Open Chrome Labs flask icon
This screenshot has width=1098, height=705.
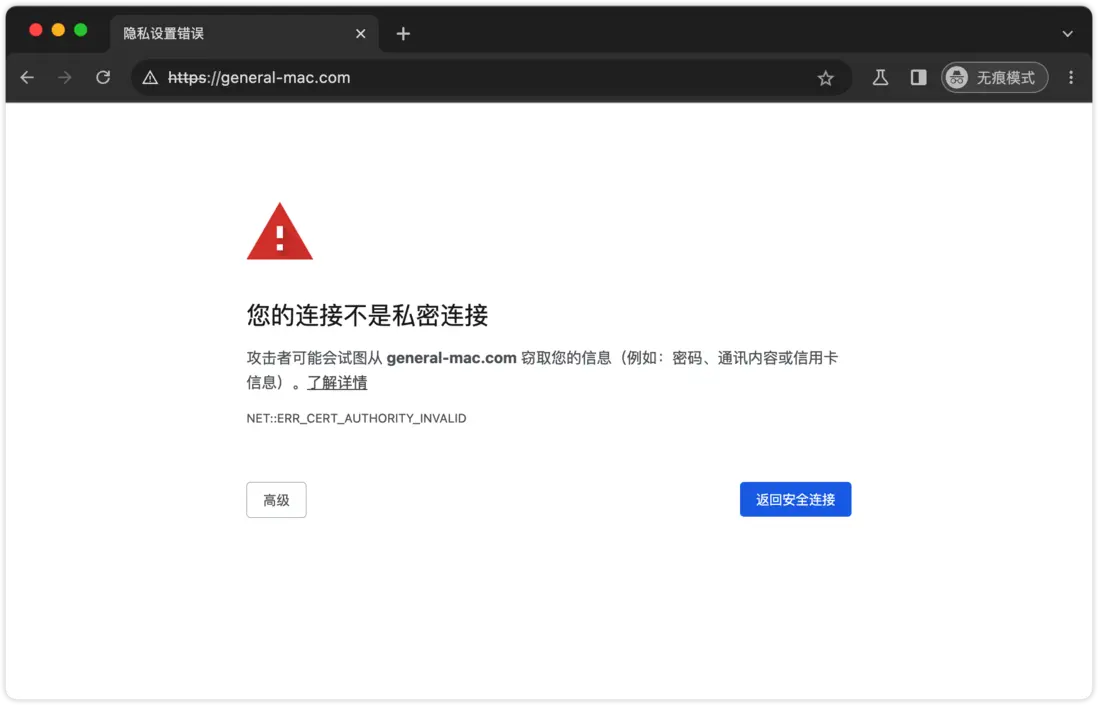880,78
